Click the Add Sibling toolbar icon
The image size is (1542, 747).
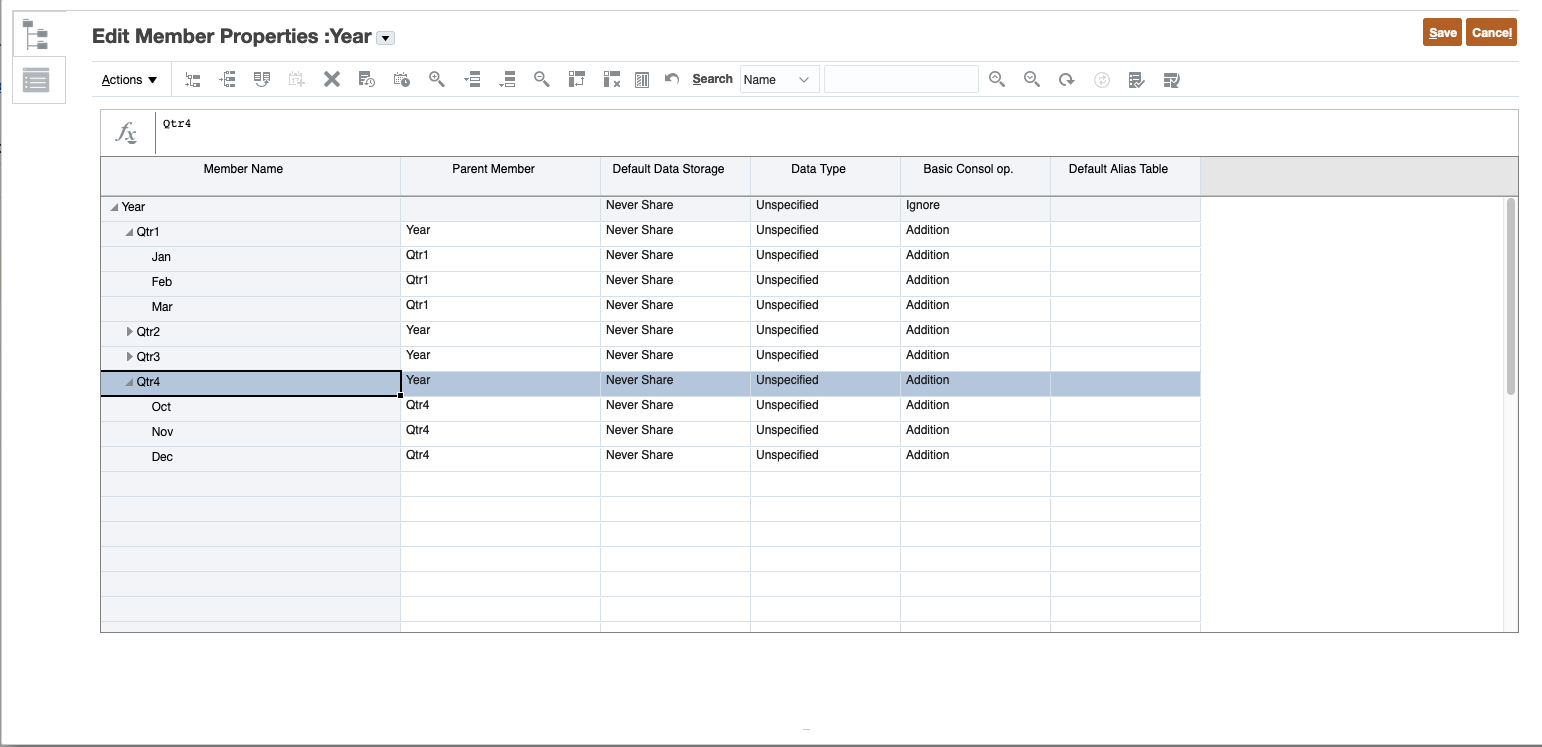tap(228, 80)
